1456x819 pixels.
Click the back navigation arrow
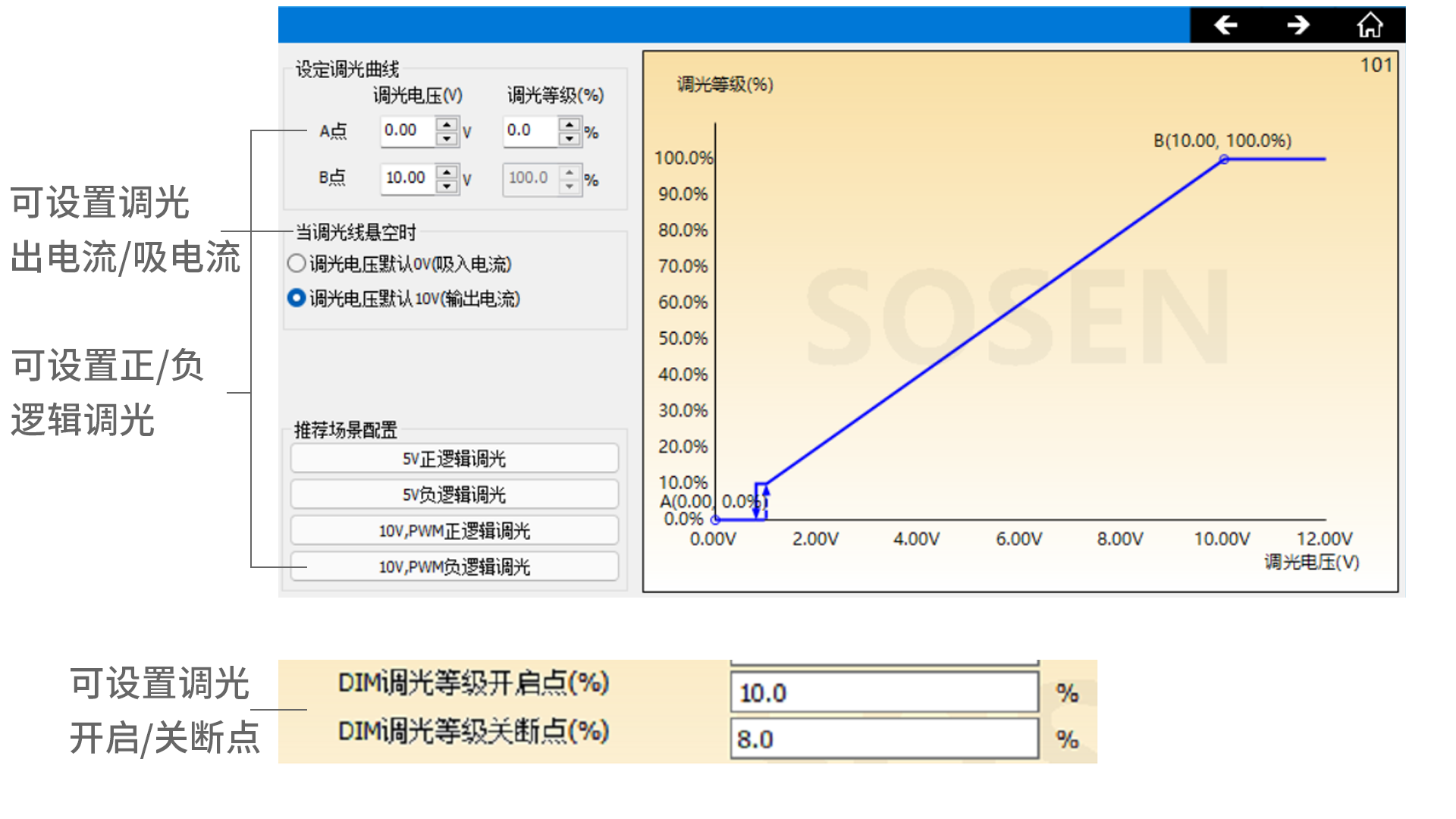[1227, 24]
